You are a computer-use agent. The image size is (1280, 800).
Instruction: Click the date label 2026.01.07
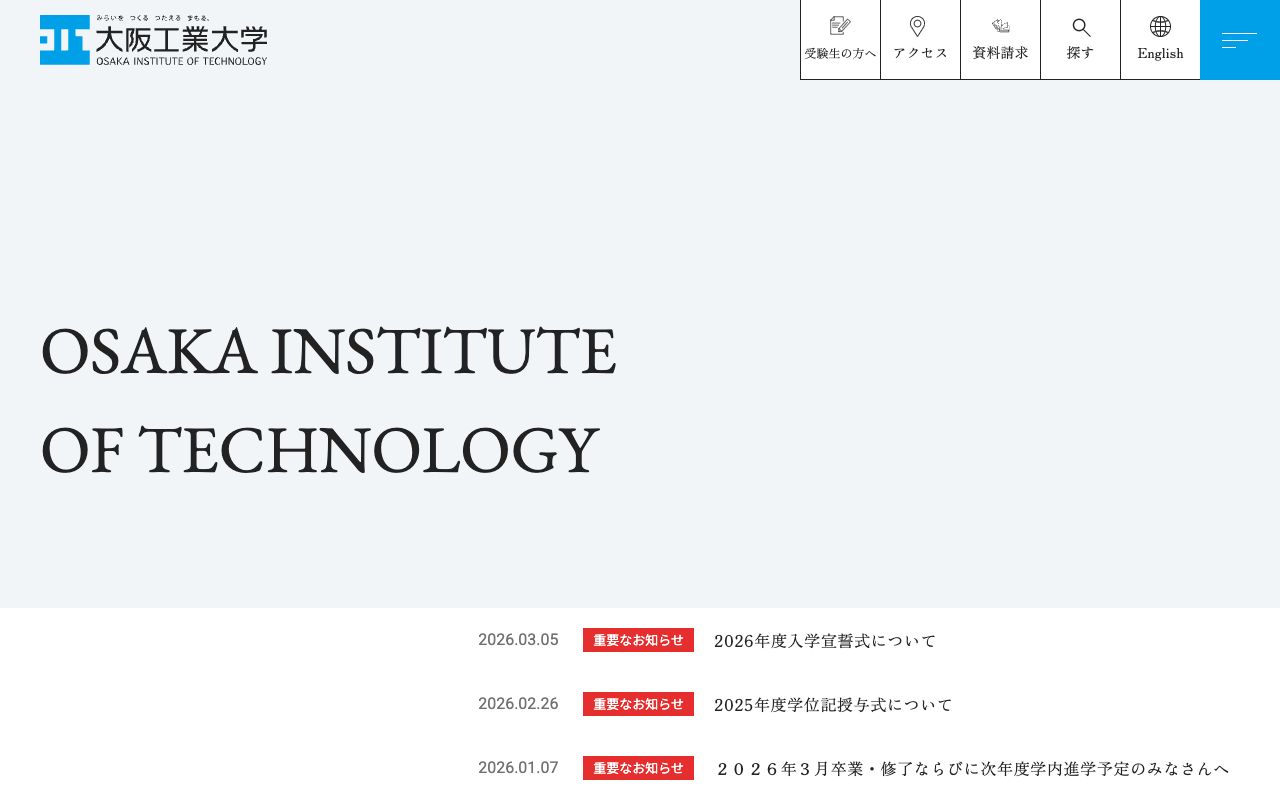pyautogui.click(x=518, y=768)
